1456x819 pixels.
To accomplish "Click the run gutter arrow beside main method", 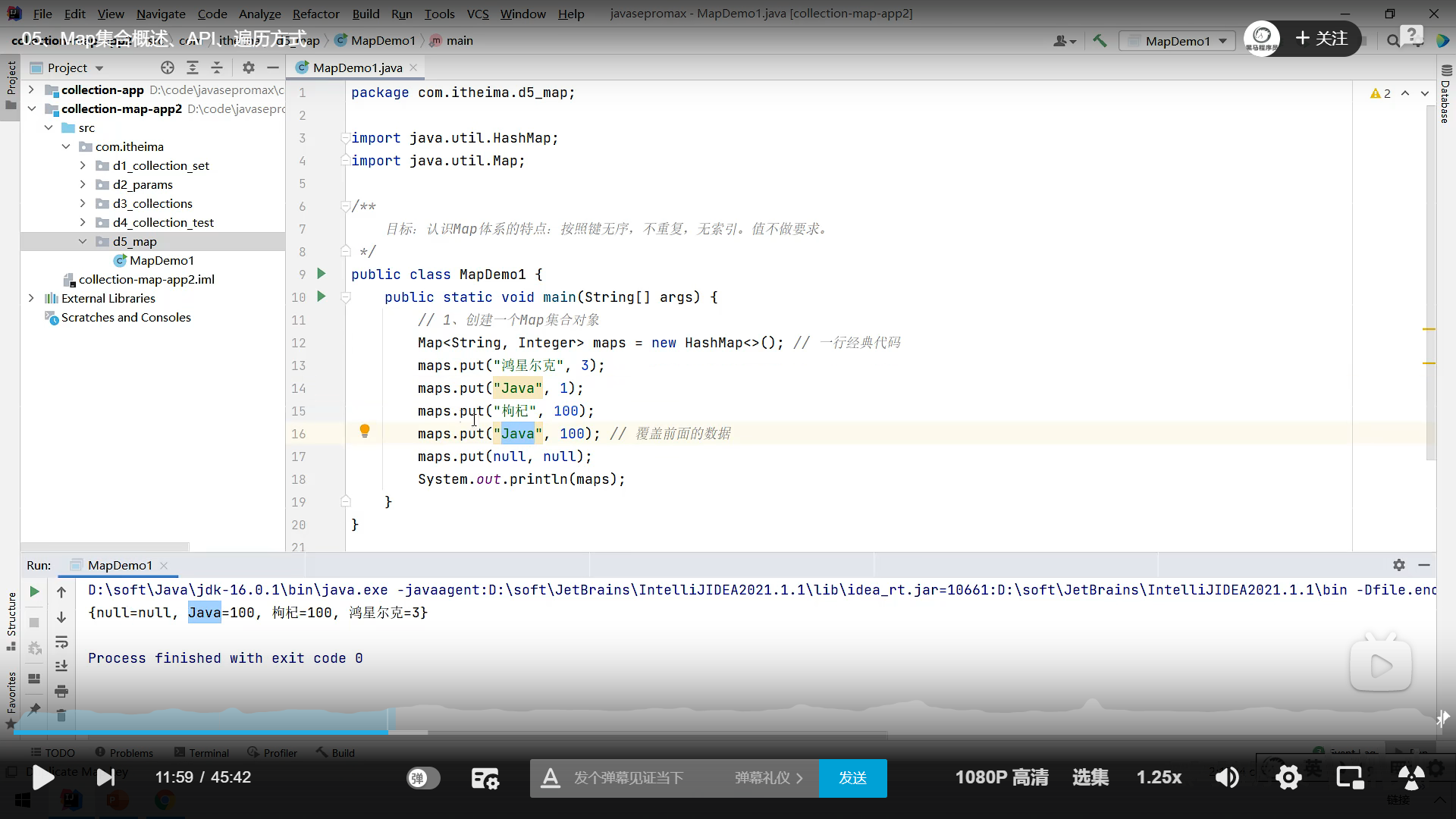I will click(x=321, y=297).
